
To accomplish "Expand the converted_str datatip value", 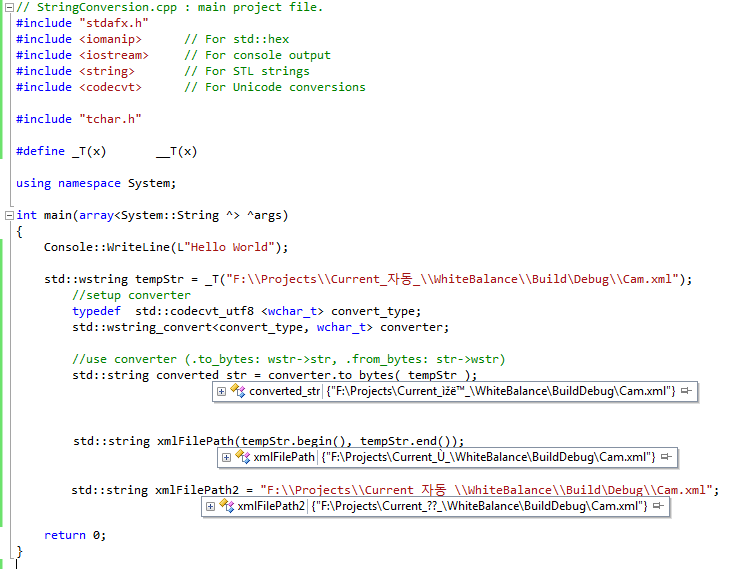I will pos(221,391).
